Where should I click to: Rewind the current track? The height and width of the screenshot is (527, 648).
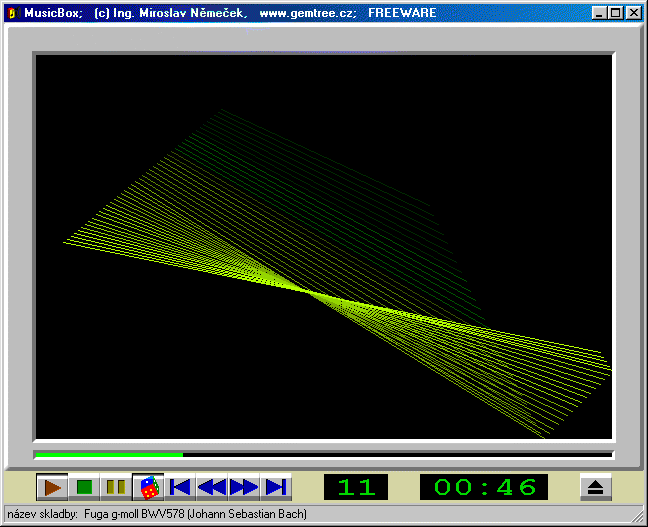(212, 487)
